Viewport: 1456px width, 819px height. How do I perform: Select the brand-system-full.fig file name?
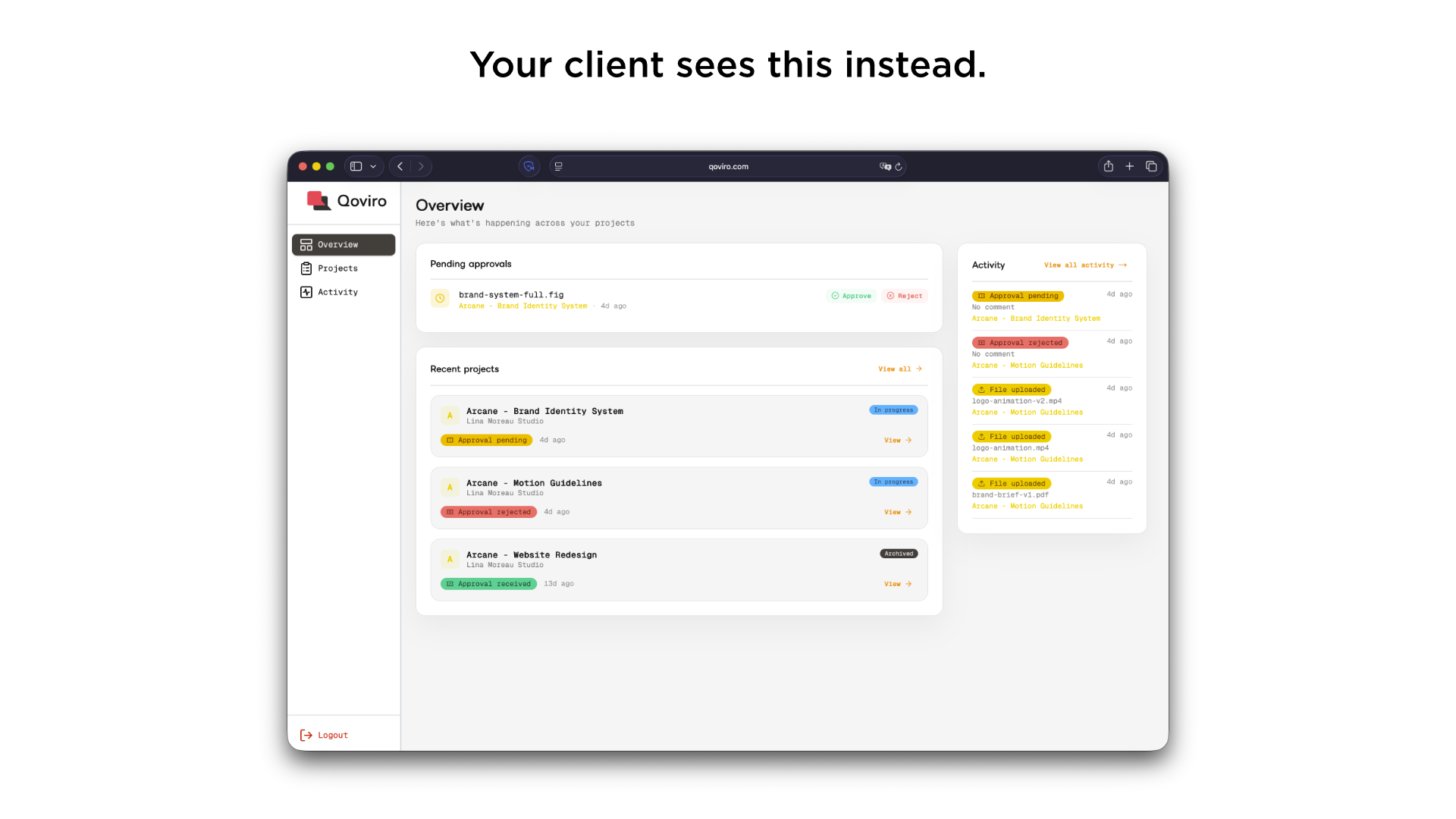[511, 295]
